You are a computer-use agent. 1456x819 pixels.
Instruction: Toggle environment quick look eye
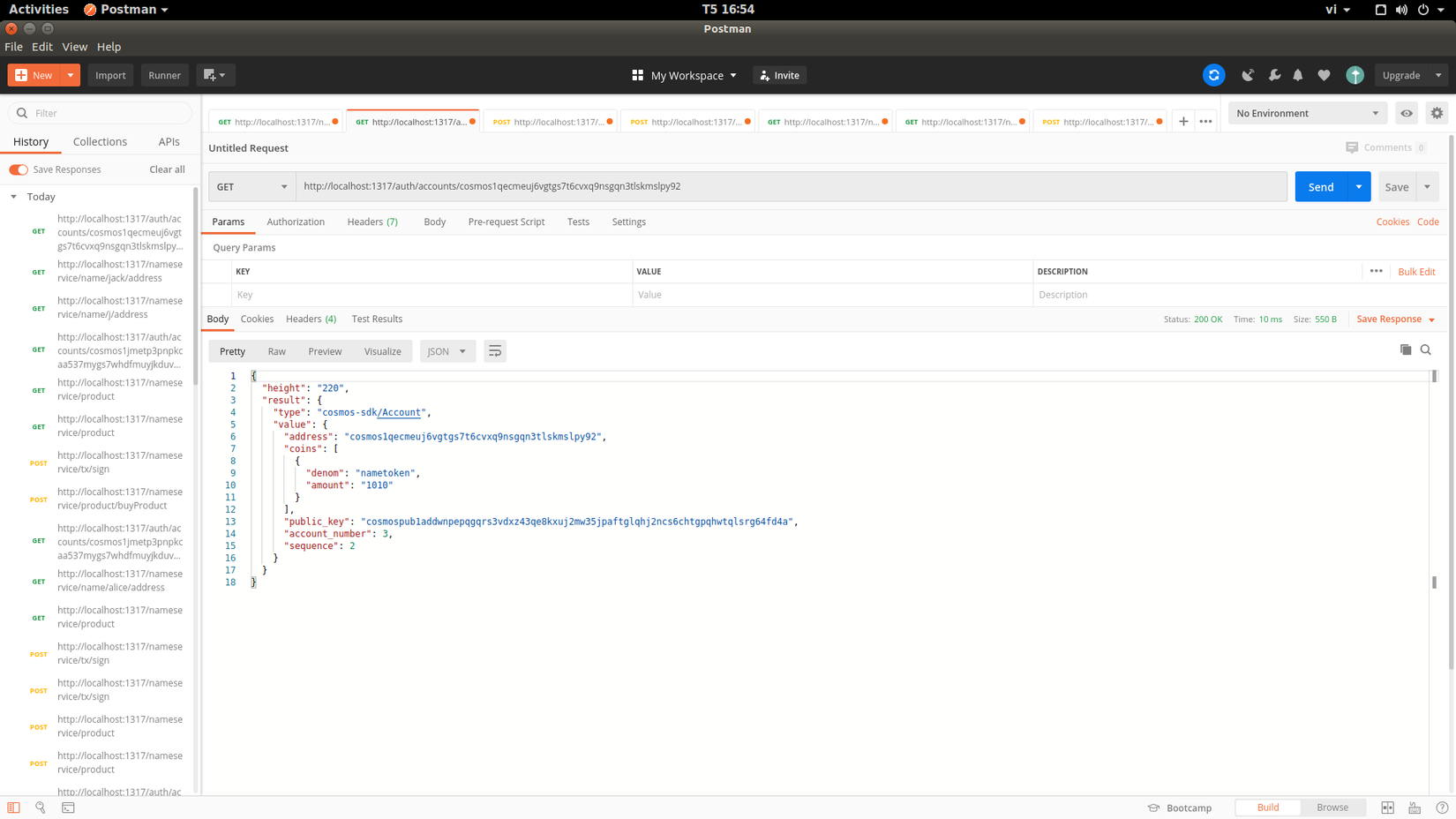[1407, 113]
